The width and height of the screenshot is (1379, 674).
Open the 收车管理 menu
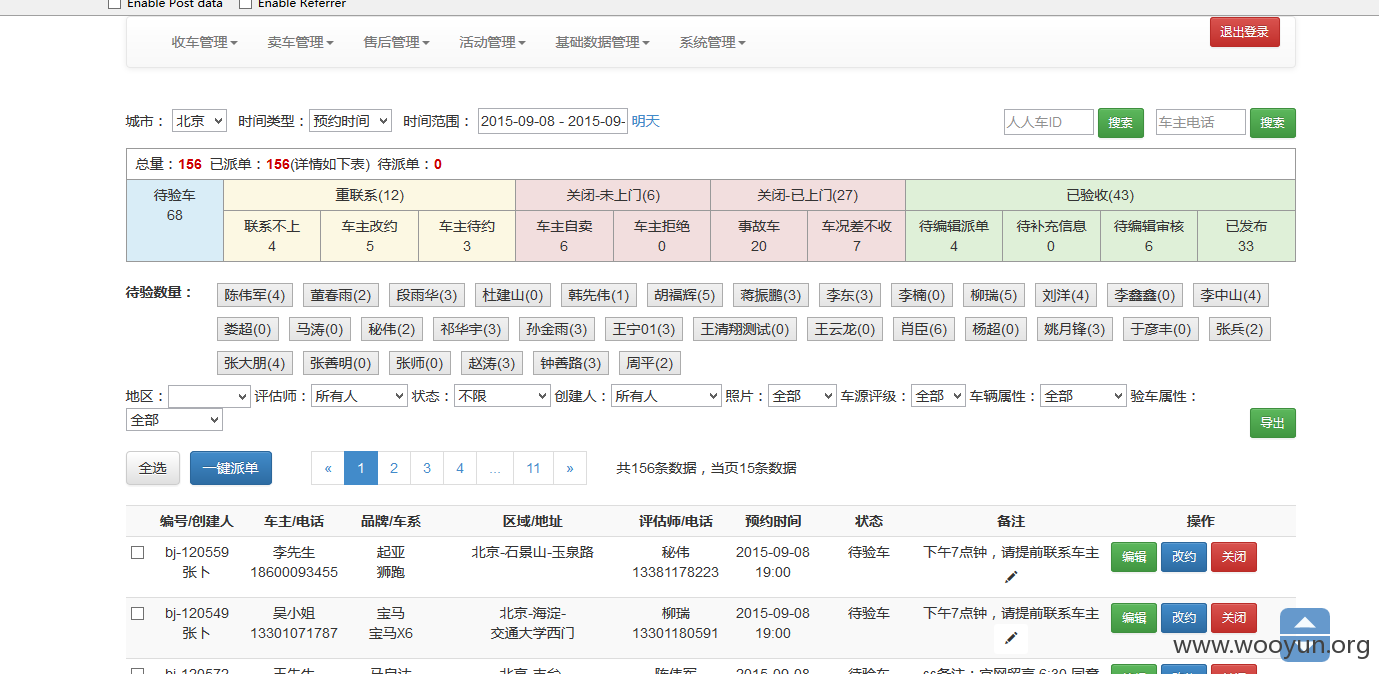coord(204,42)
